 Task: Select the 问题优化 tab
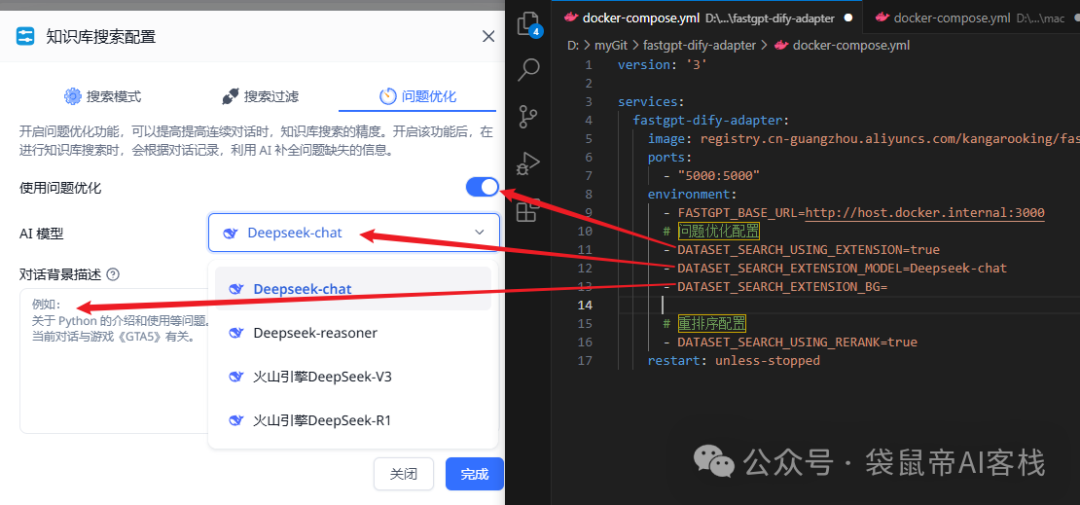(417, 96)
